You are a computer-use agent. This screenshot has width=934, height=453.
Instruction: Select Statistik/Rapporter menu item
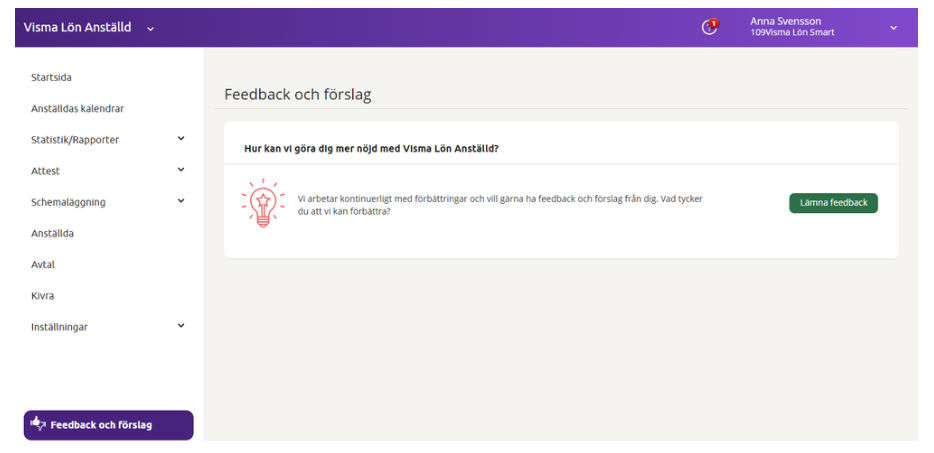[75, 140]
